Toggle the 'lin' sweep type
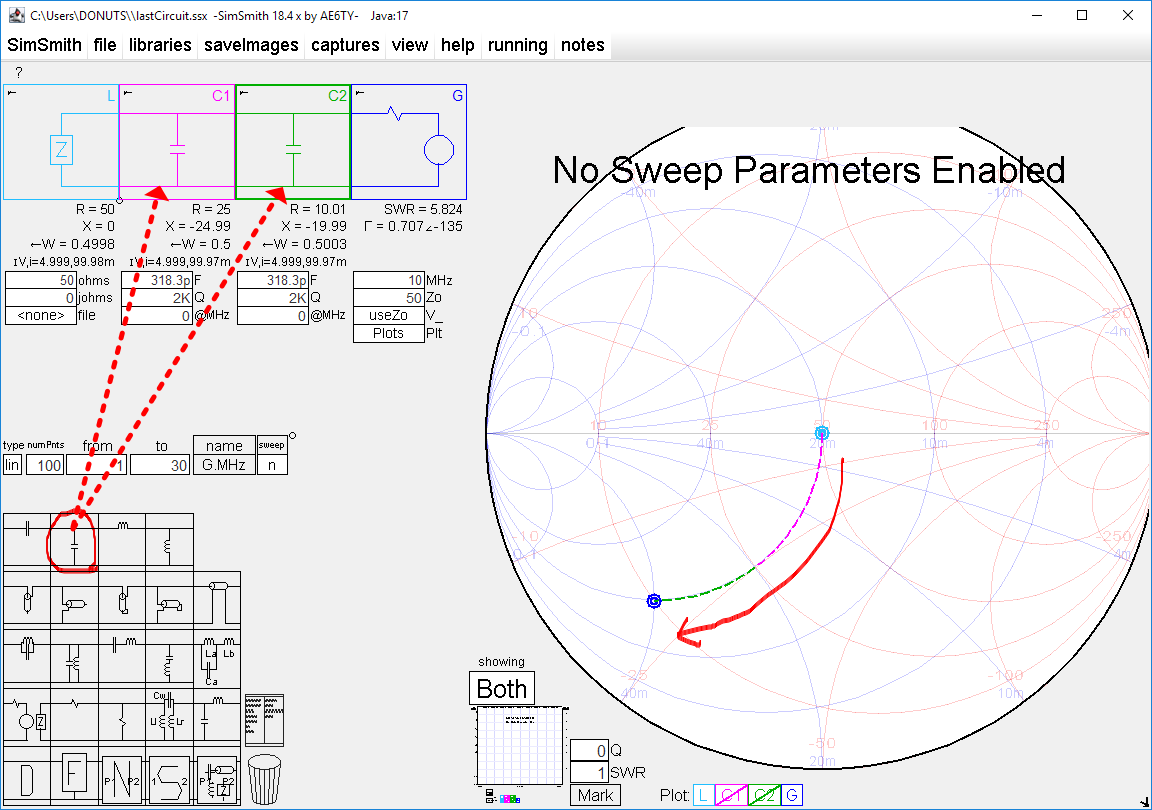Screen dimensions: 1152x810 (12, 465)
